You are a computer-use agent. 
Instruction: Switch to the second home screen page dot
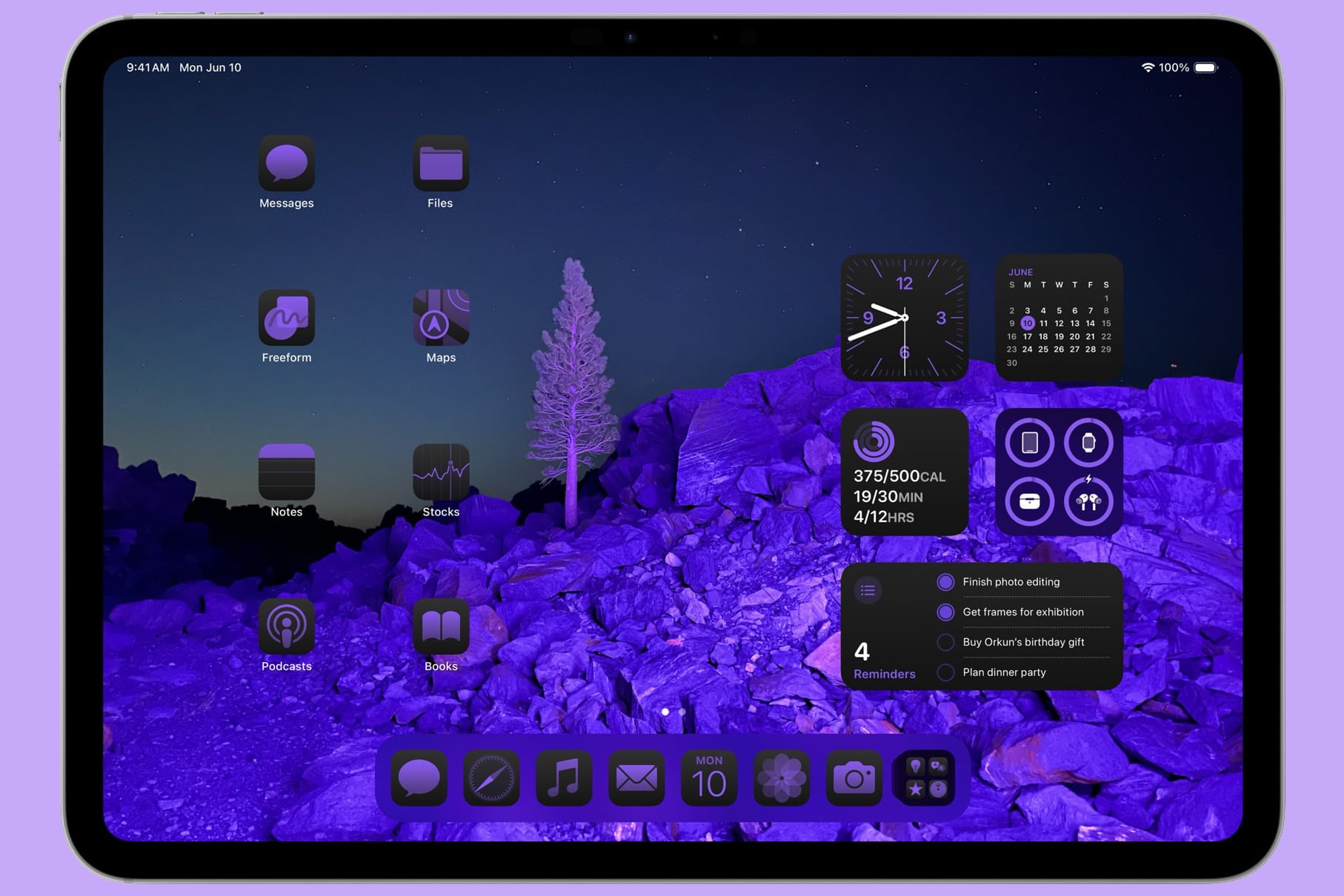click(682, 712)
